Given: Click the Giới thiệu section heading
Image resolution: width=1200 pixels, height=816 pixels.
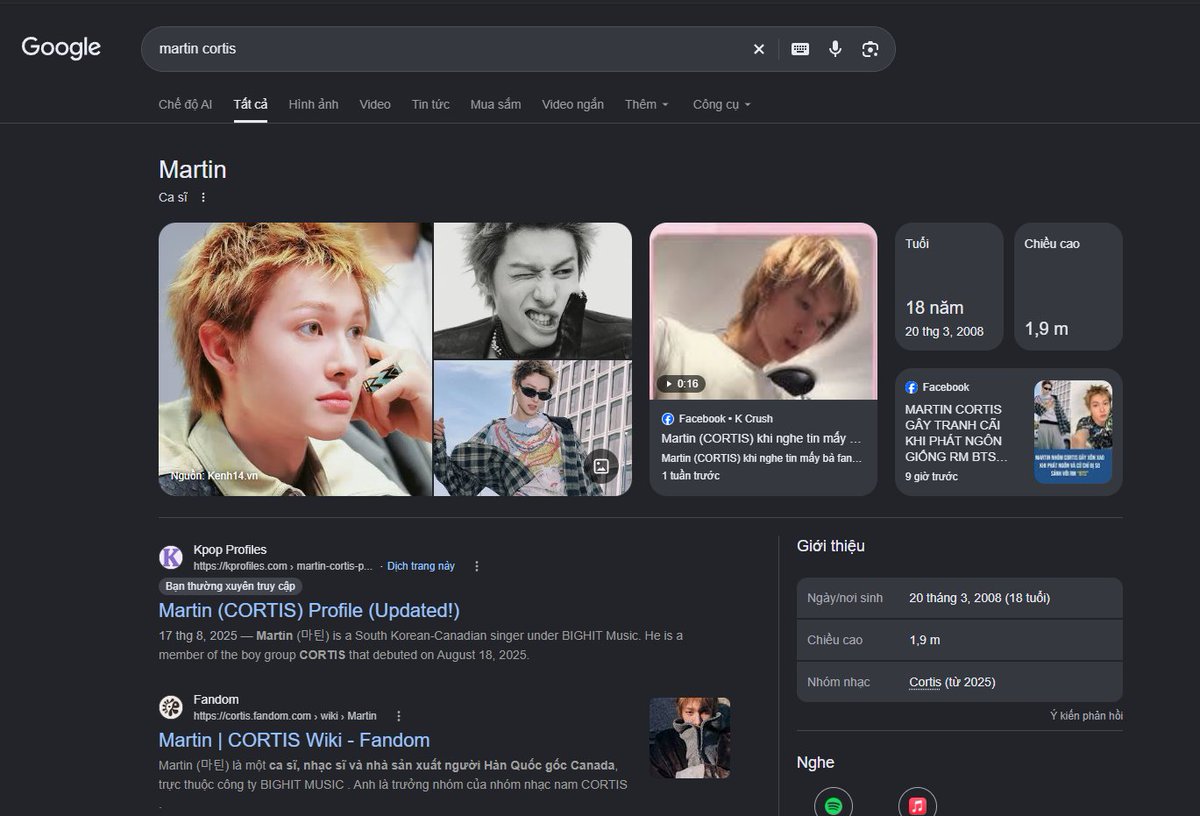Looking at the screenshot, I should [x=831, y=546].
